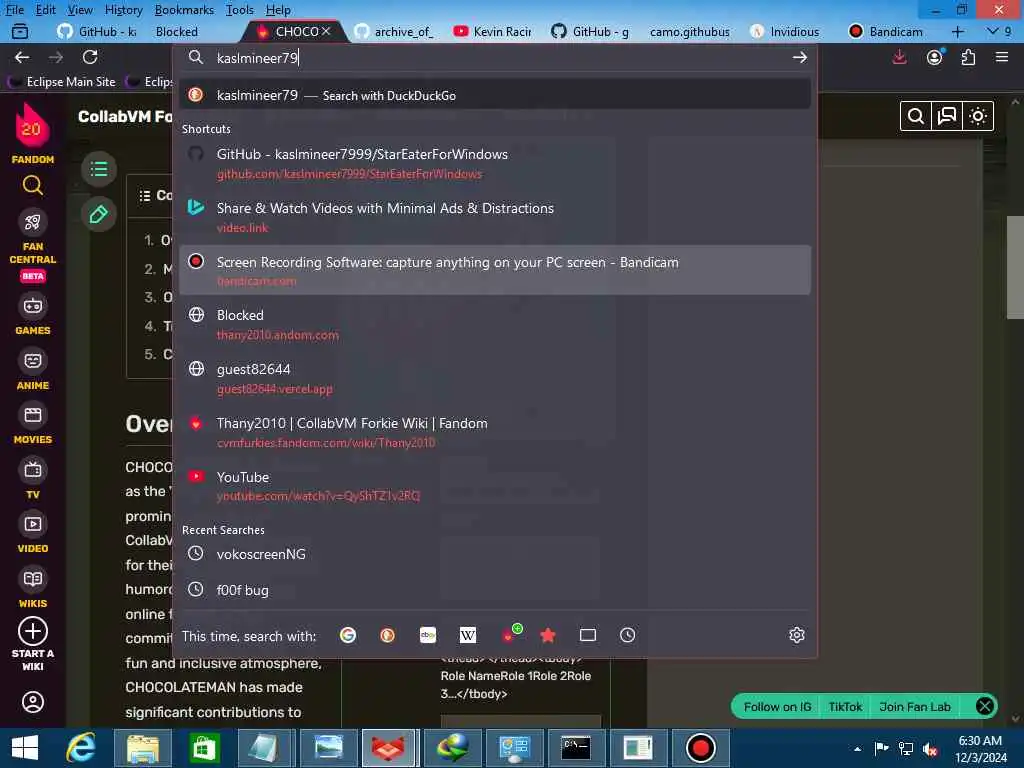
Task: Open Games in Fandom sidebar
Action: [33, 315]
